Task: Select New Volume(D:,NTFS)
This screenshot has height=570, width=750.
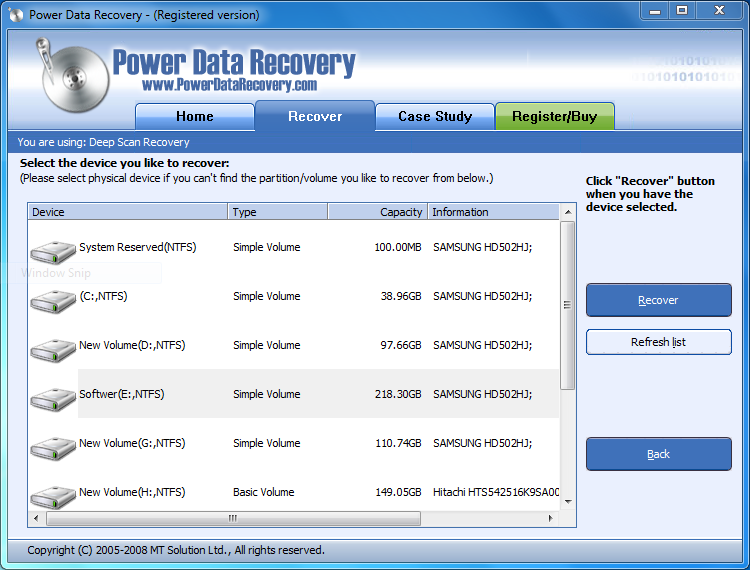Action: tap(132, 345)
